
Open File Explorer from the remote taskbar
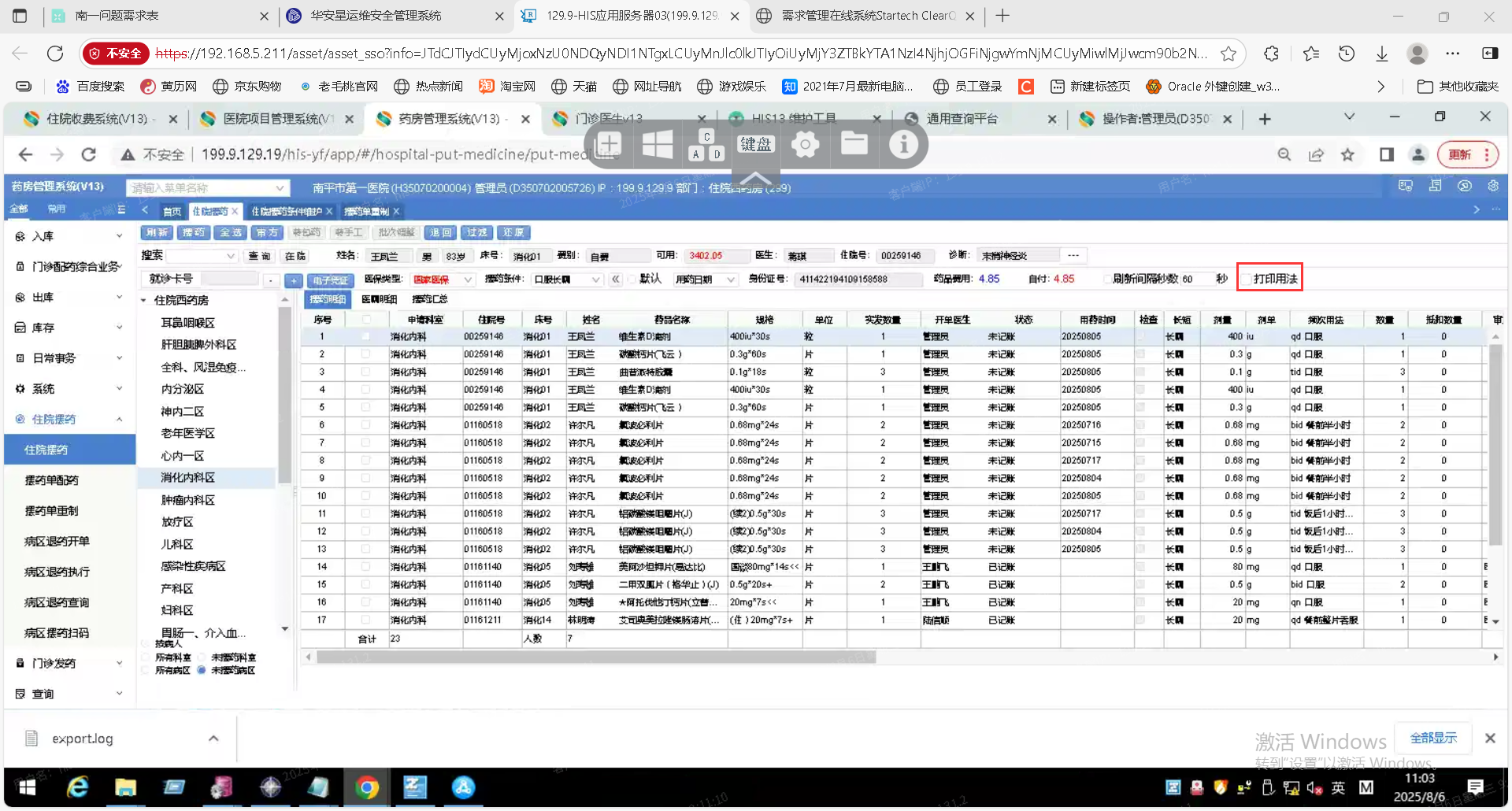pos(125,787)
